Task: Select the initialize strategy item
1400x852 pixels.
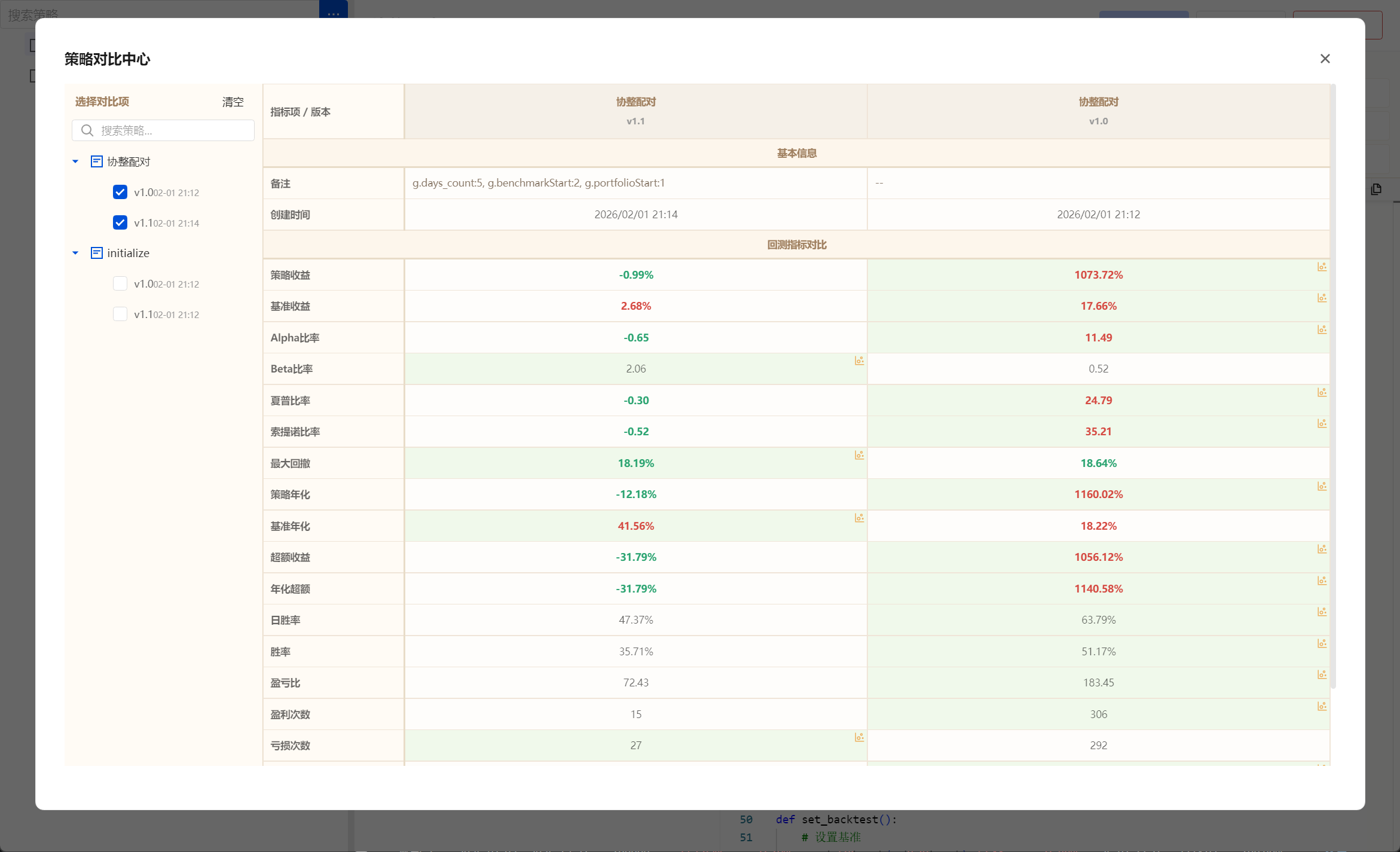Action: pyautogui.click(x=128, y=253)
